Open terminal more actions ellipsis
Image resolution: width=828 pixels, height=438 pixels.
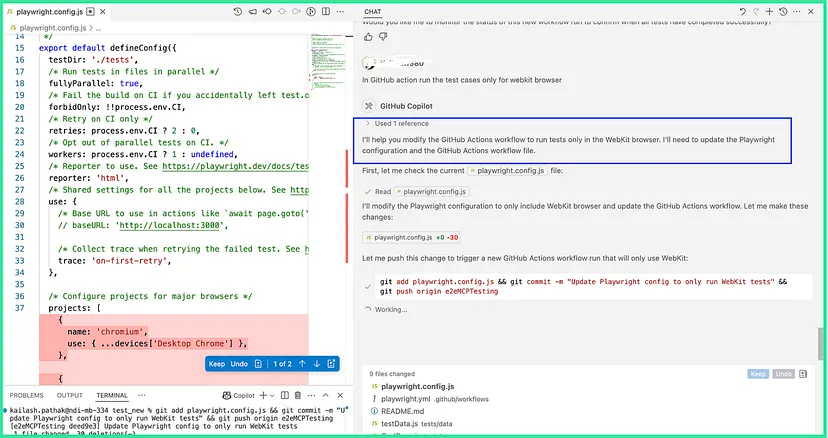(312, 395)
